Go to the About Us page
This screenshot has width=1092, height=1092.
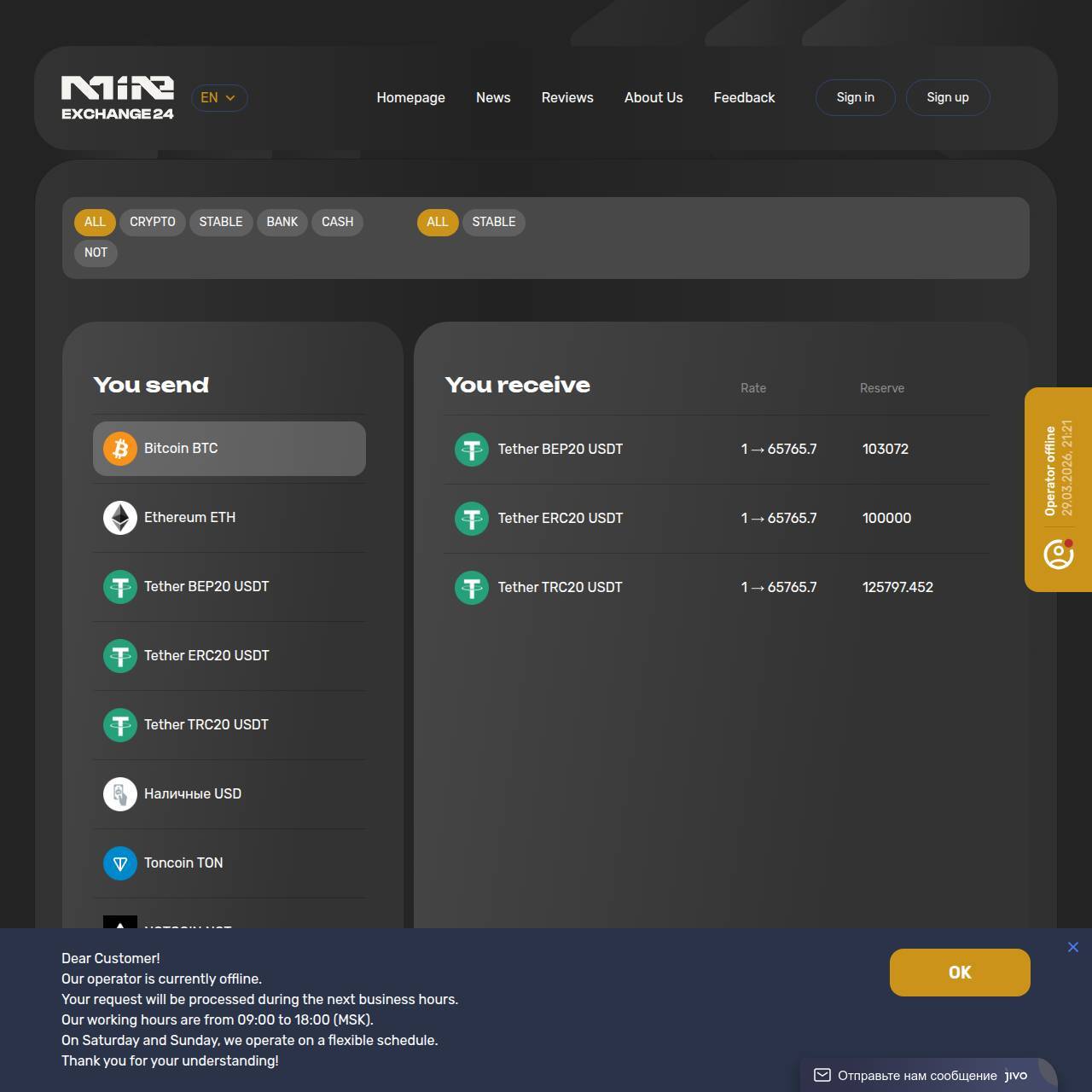[x=653, y=98]
